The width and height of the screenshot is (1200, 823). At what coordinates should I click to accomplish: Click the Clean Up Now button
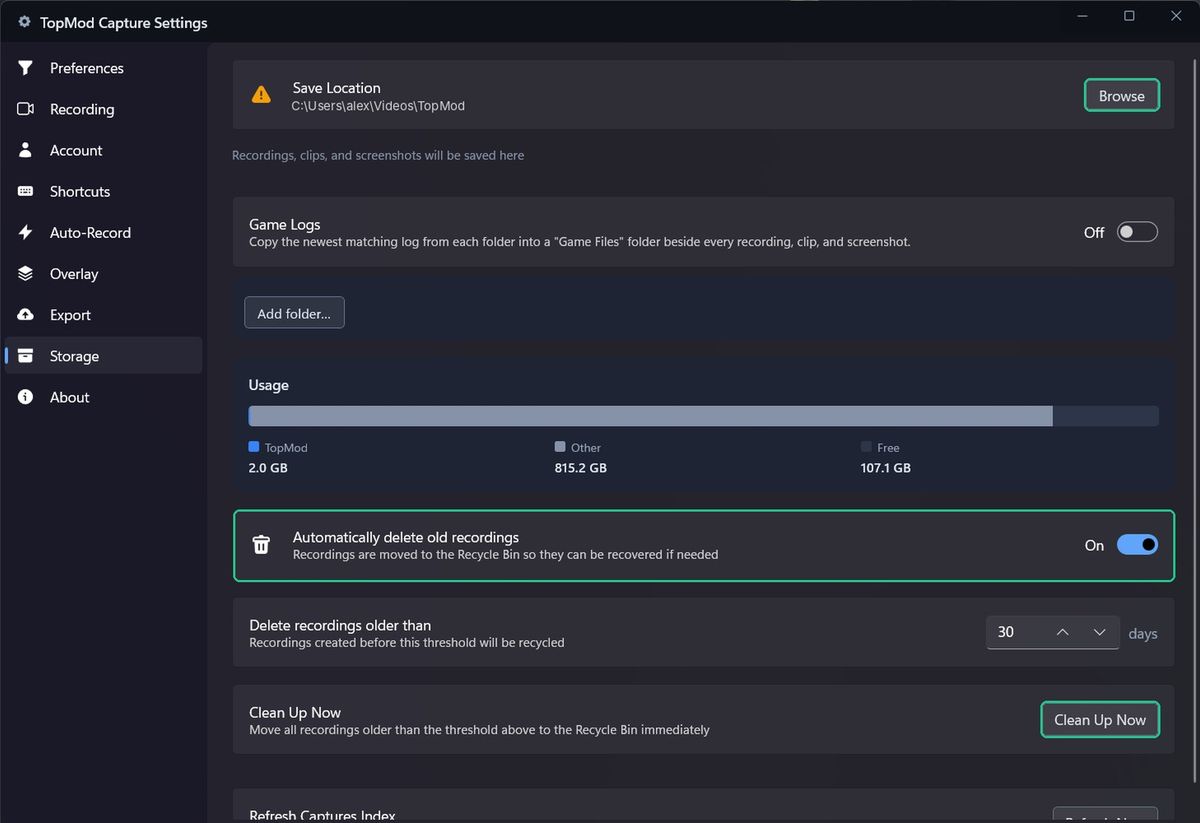click(x=1100, y=720)
